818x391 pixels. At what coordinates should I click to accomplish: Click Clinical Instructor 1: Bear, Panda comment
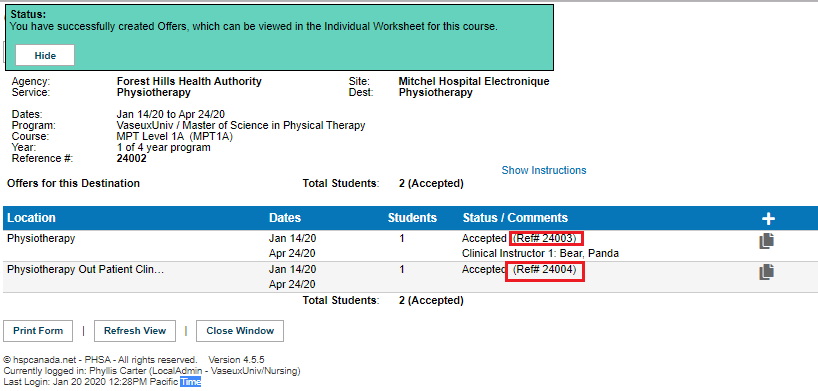click(540, 254)
